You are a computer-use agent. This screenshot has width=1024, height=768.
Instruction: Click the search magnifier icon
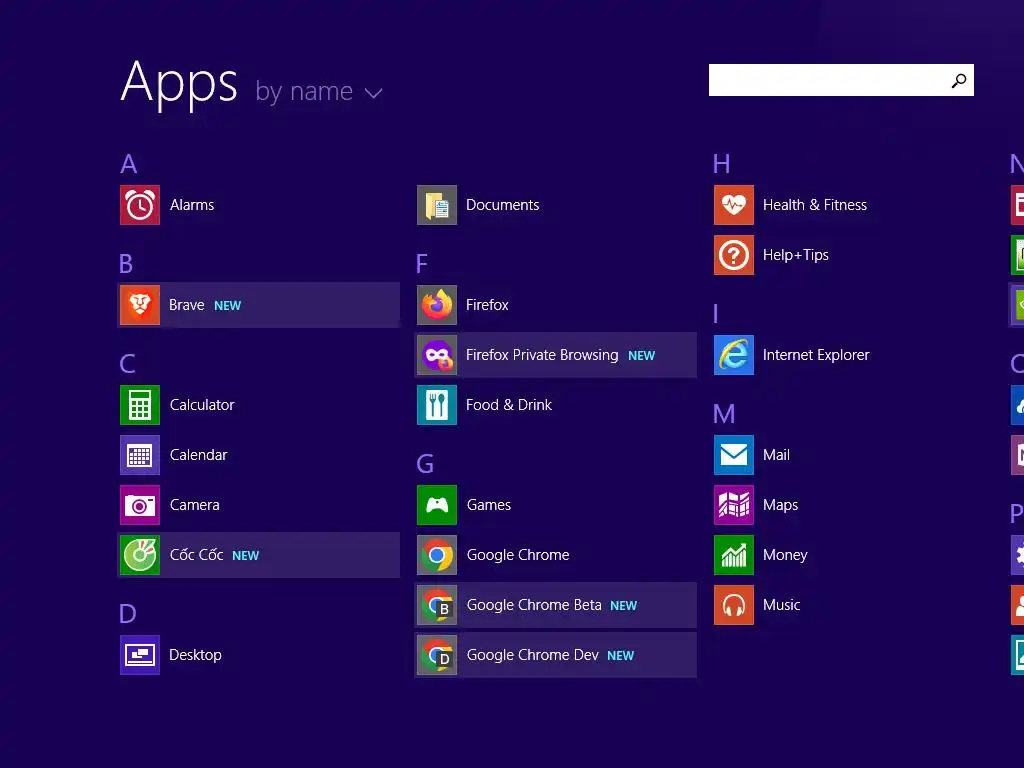pyautogui.click(x=959, y=80)
